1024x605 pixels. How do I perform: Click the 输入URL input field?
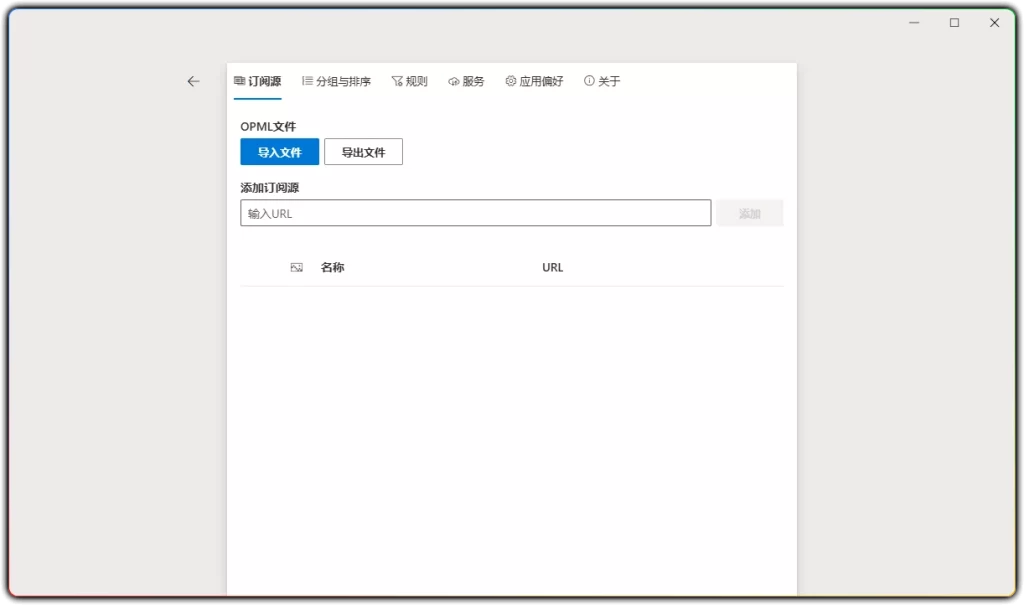tap(475, 212)
